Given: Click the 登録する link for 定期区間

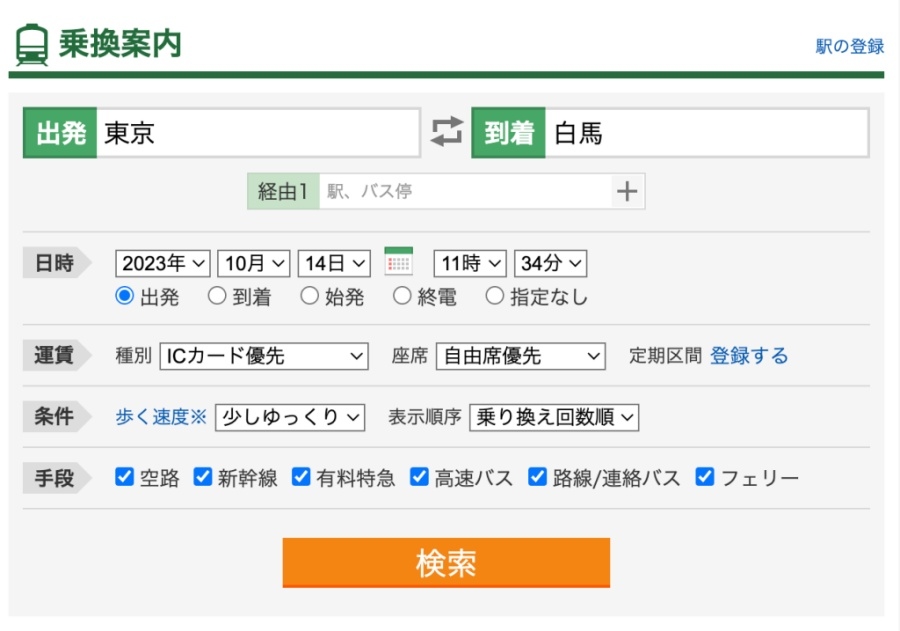Looking at the screenshot, I should tap(749, 356).
